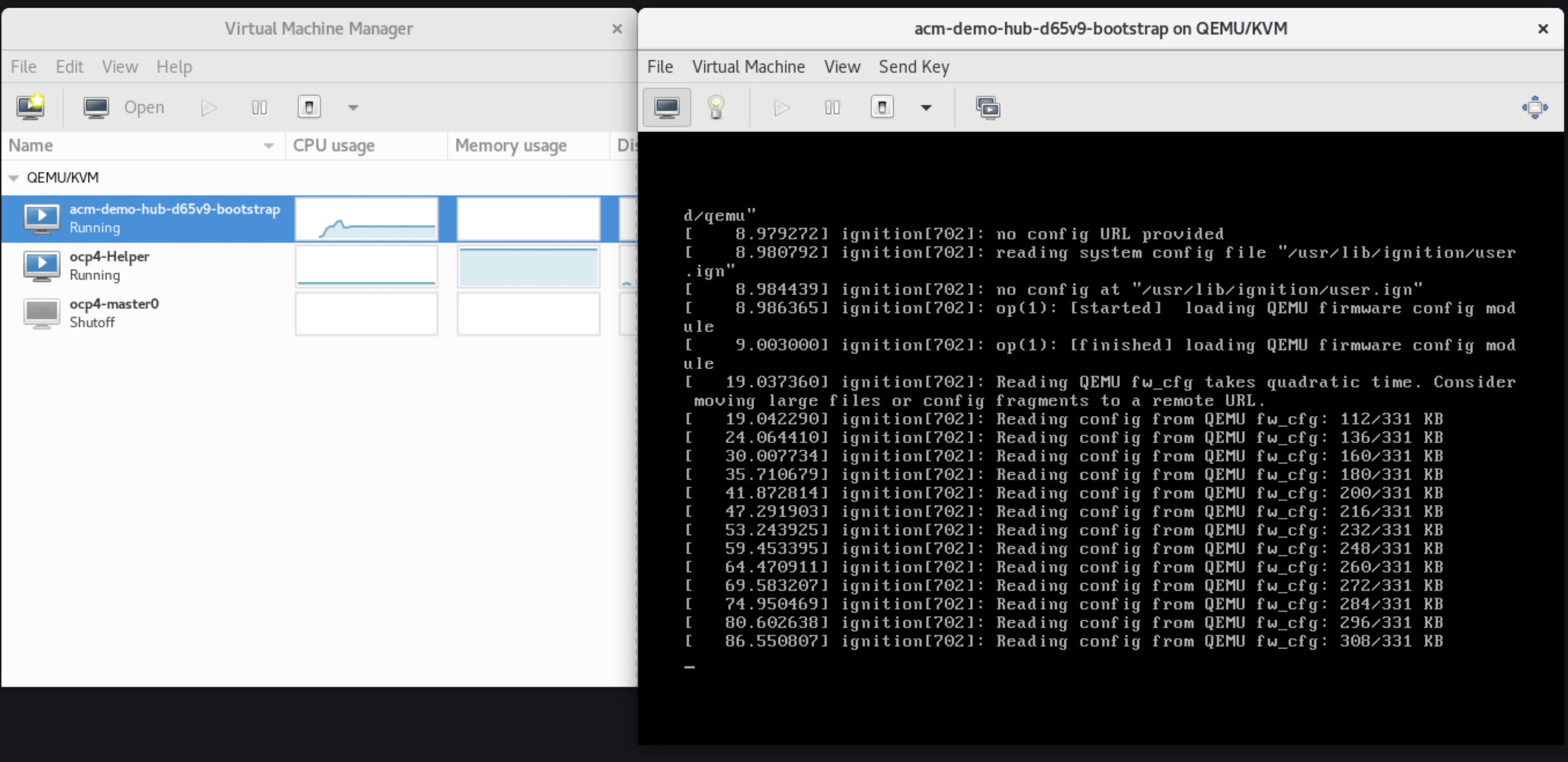Viewport: 1568px width, 762px height.
Task: Open the Send Key menu
Action: [x=913, y=66]
